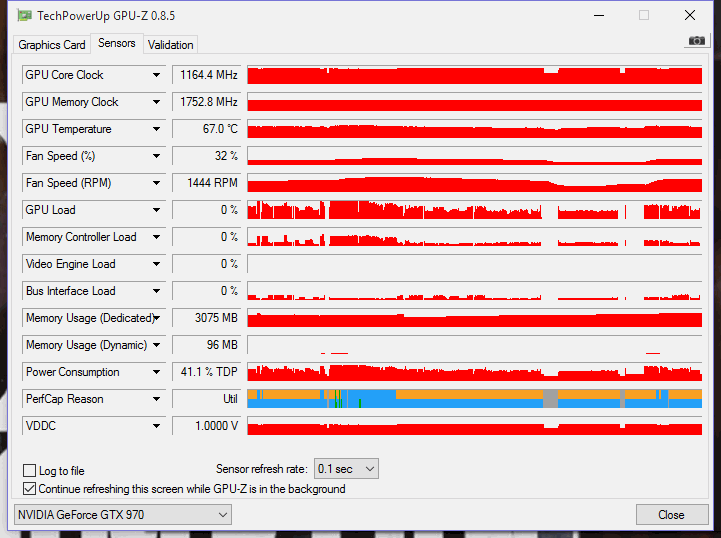Click the 1.0000 V VDDC value
Viewport: 721px width, 538px height.
pos(207,426)
